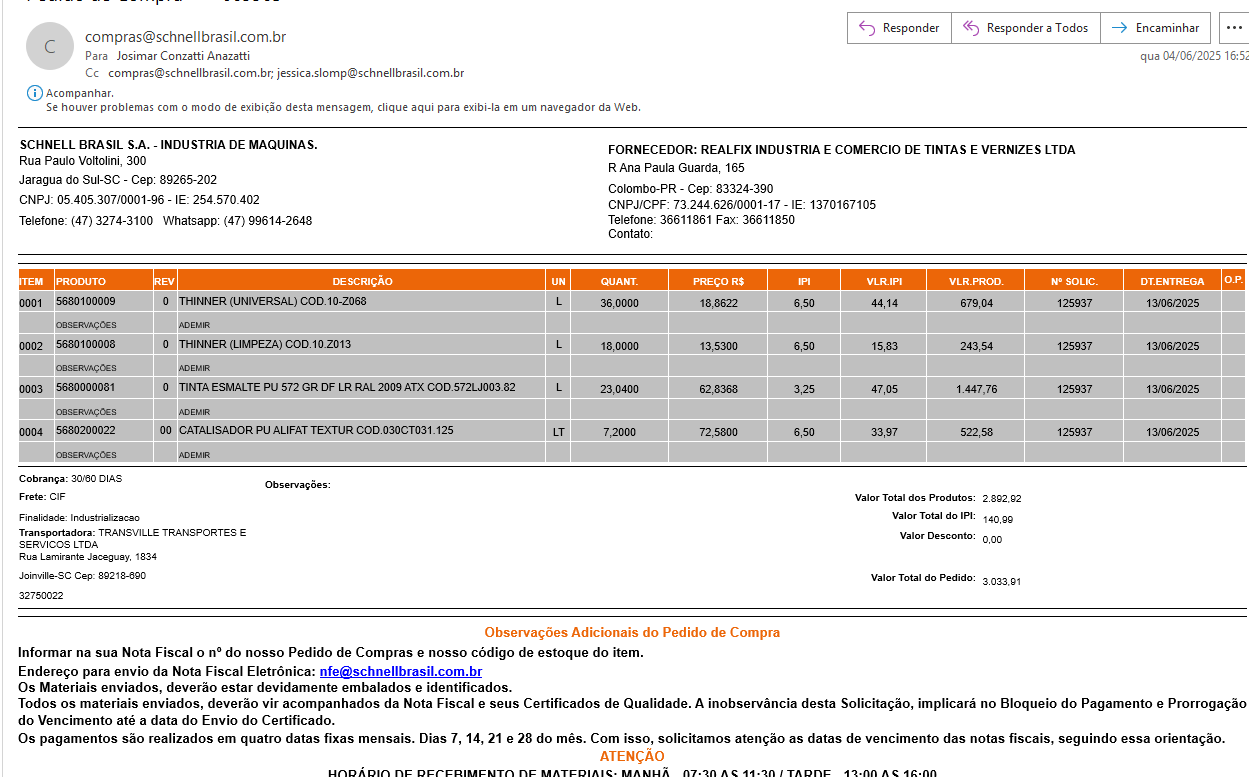This screenshot has height=777, width=1249.
Task: Forward the email with Encaminhar
Action: pyautogui.click(x=1156, y=28)
